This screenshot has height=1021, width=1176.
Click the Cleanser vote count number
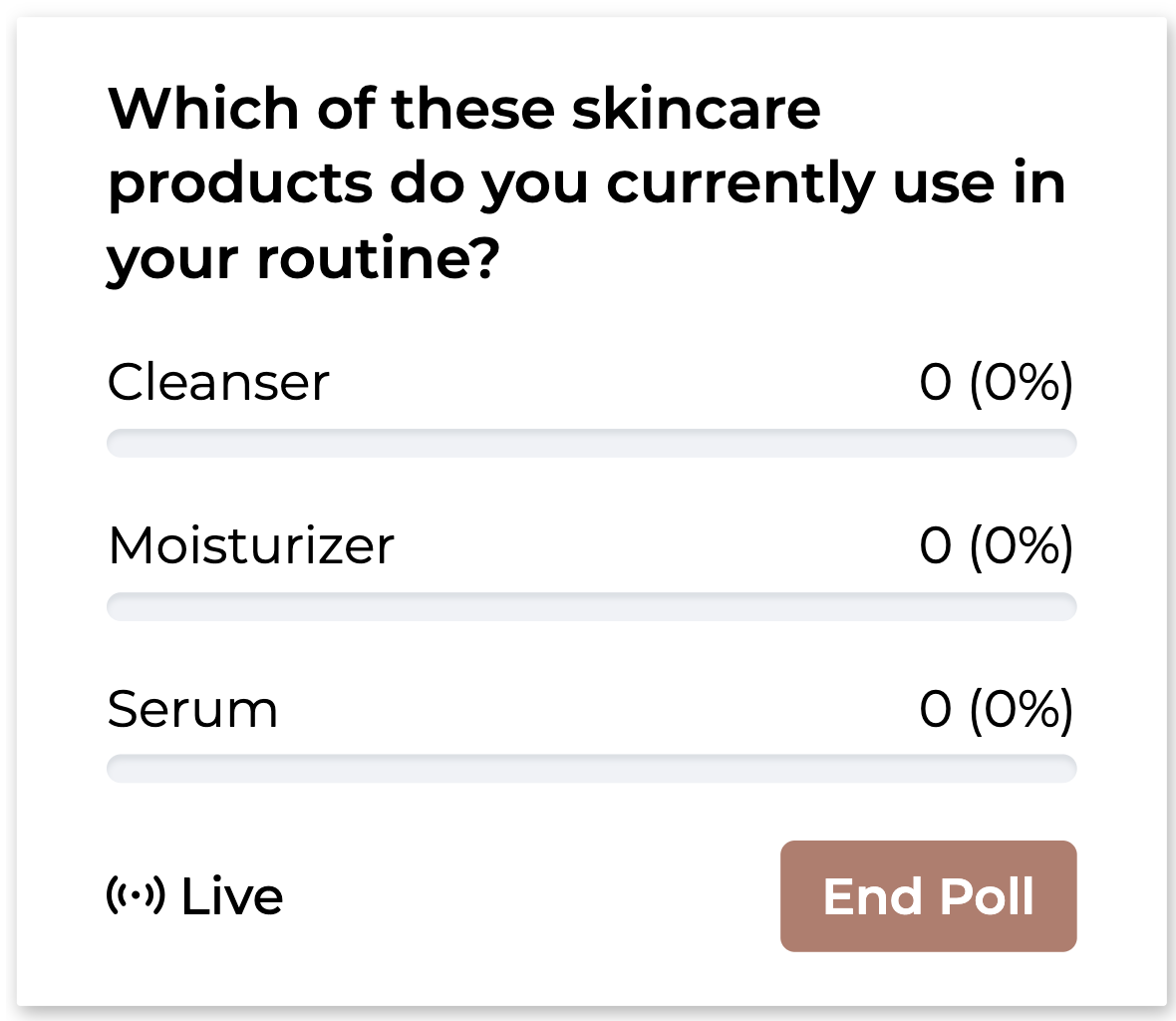(936, 382)
